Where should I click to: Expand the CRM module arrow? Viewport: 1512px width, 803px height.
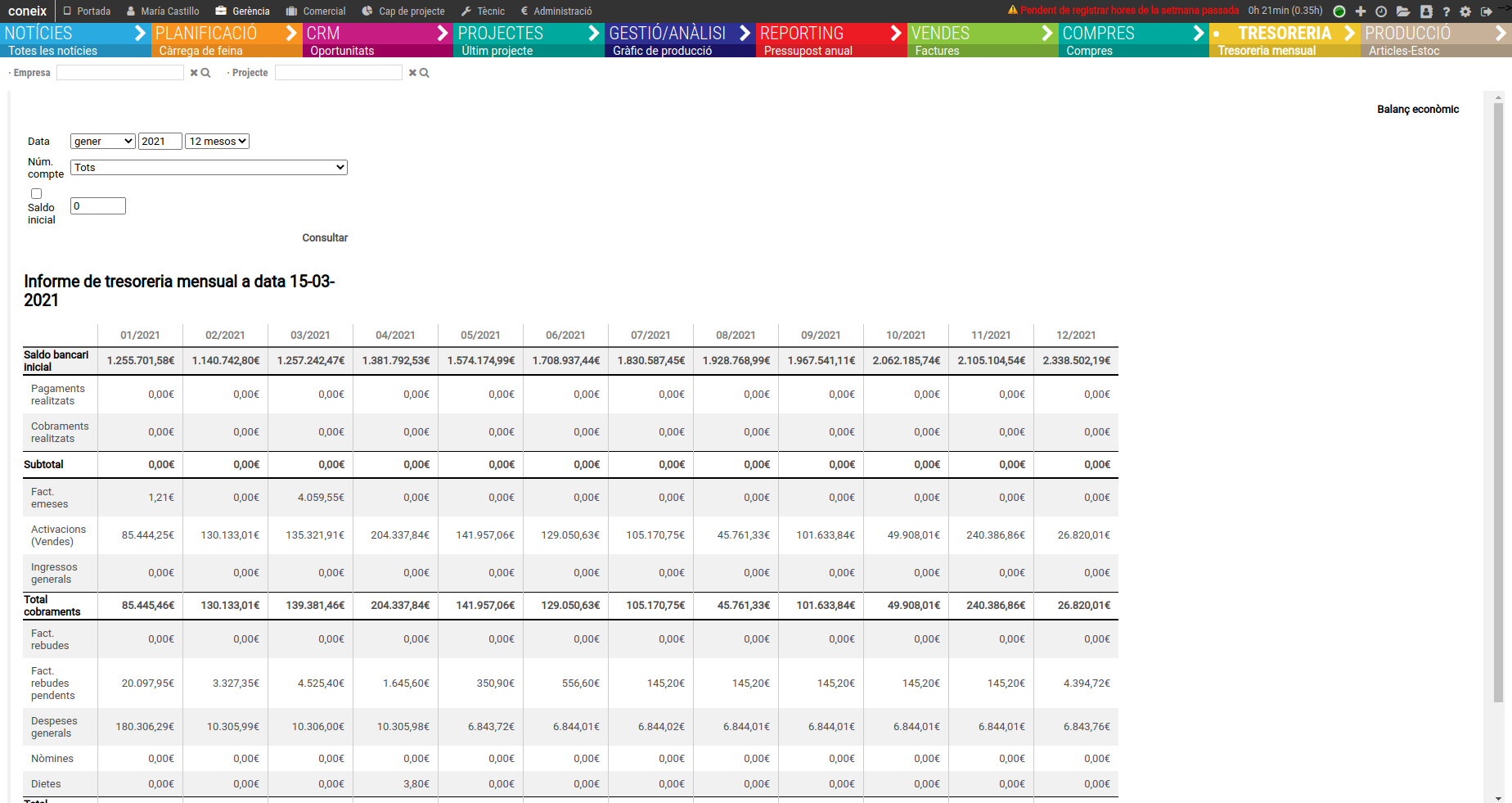(x=443, y=33)
